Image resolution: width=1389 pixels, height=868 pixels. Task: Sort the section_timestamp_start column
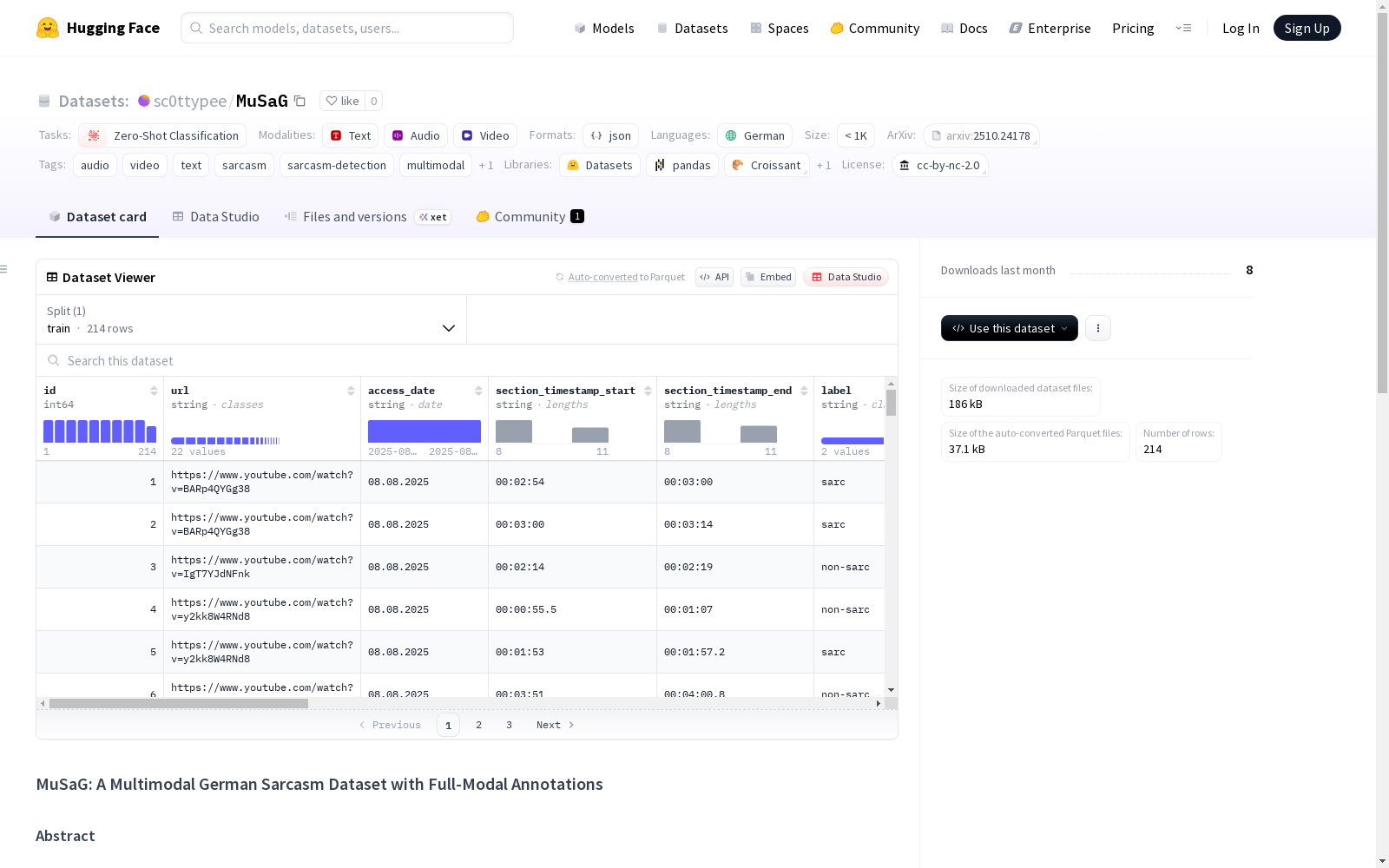(x=648, y=391)
